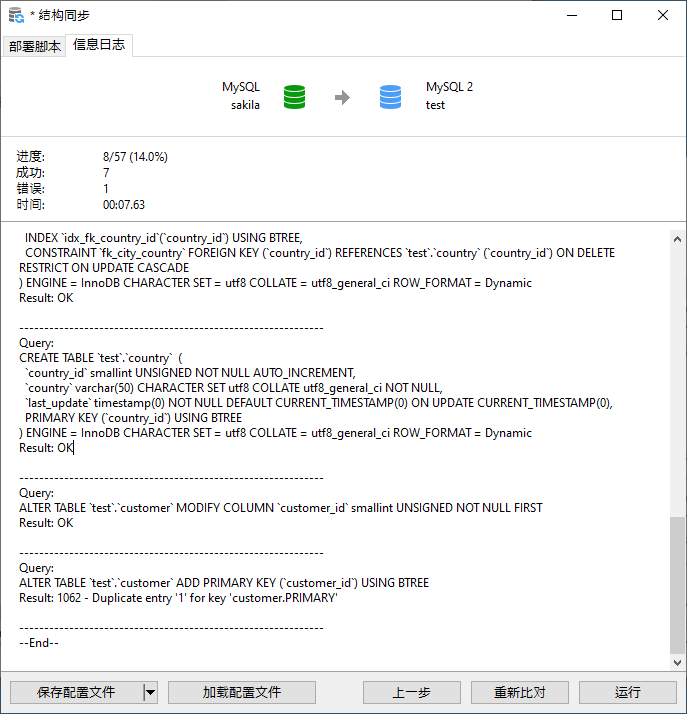This screenshot has height=714, width=687.
Task: Click the log scrollbar up arrow
Action: [x=677, y=239]
